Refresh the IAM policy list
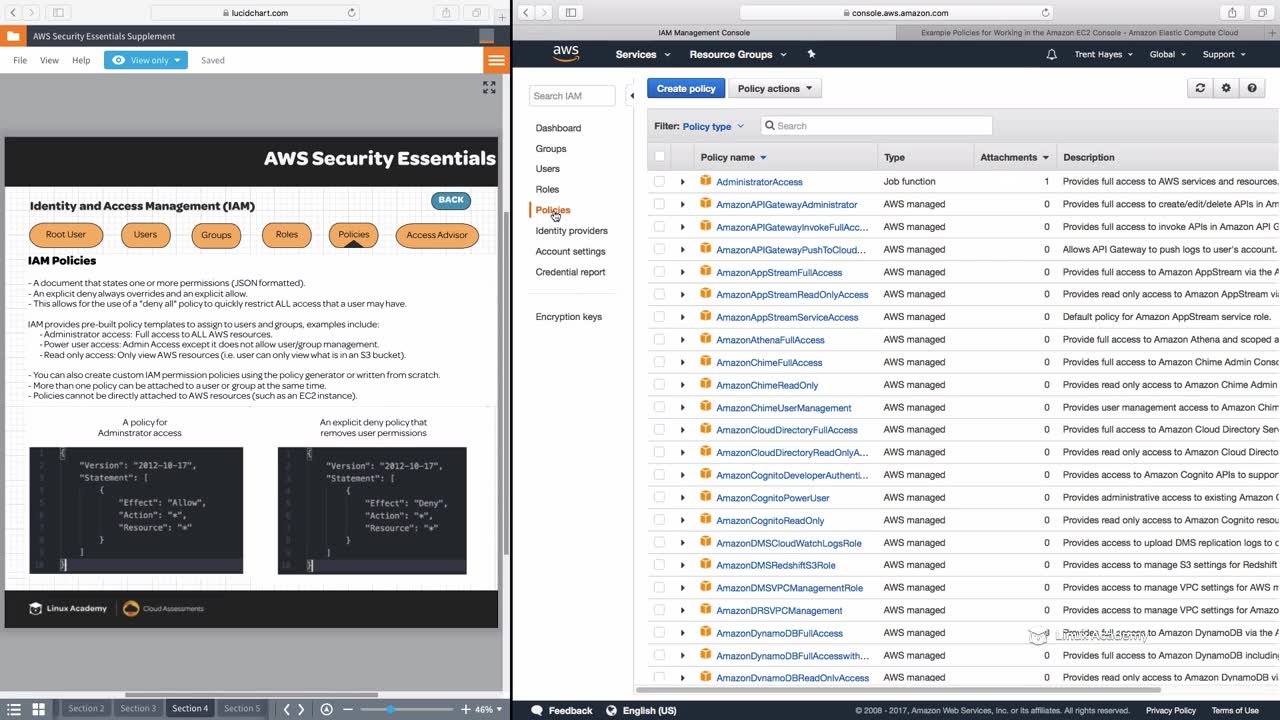Image resolution: width=1280 pixels, height=720 pixels. click(x=1200, y=88)
